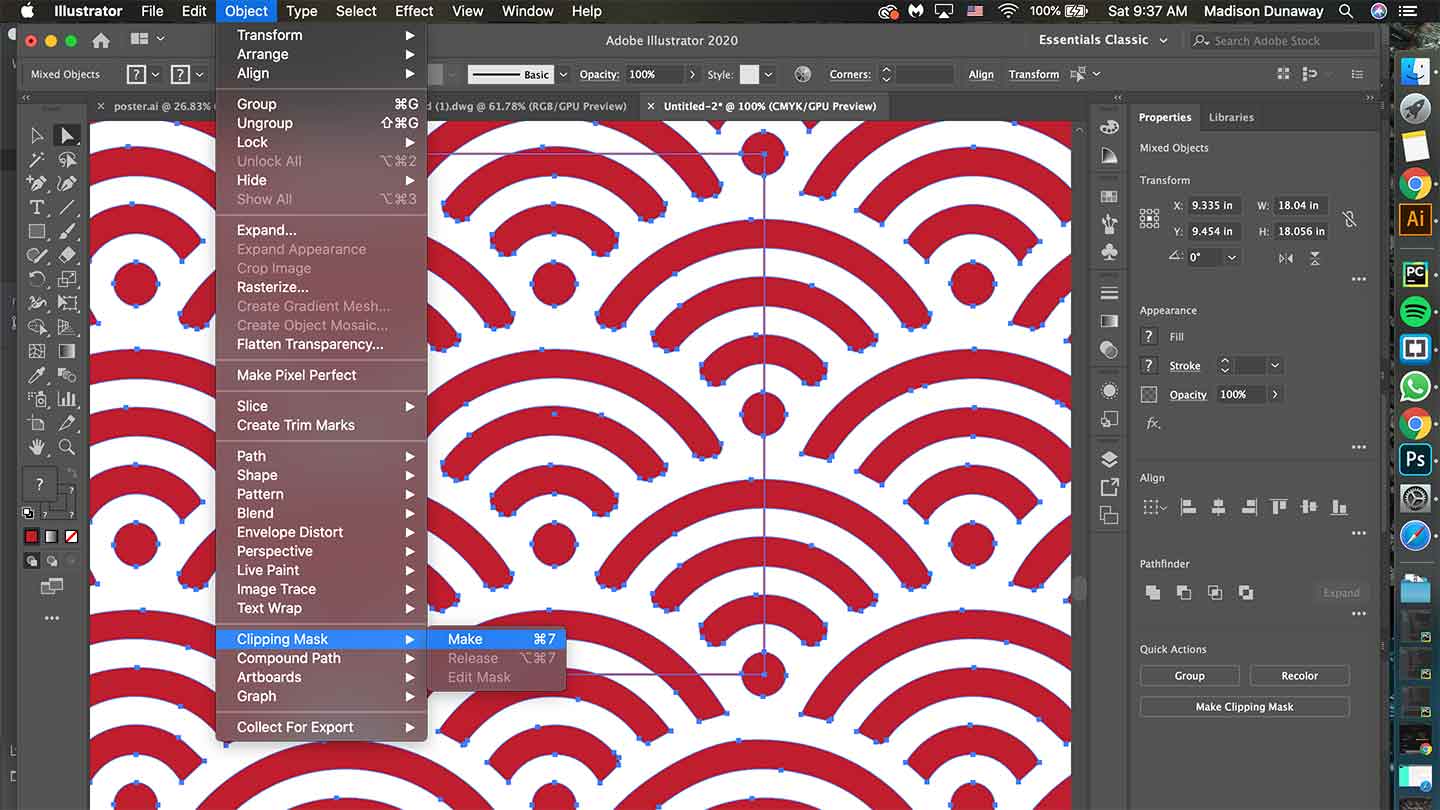Expand Opacity dropdown in control bar
The image size is (1440, 810).
pyautogui.click(x=692, y=74)
